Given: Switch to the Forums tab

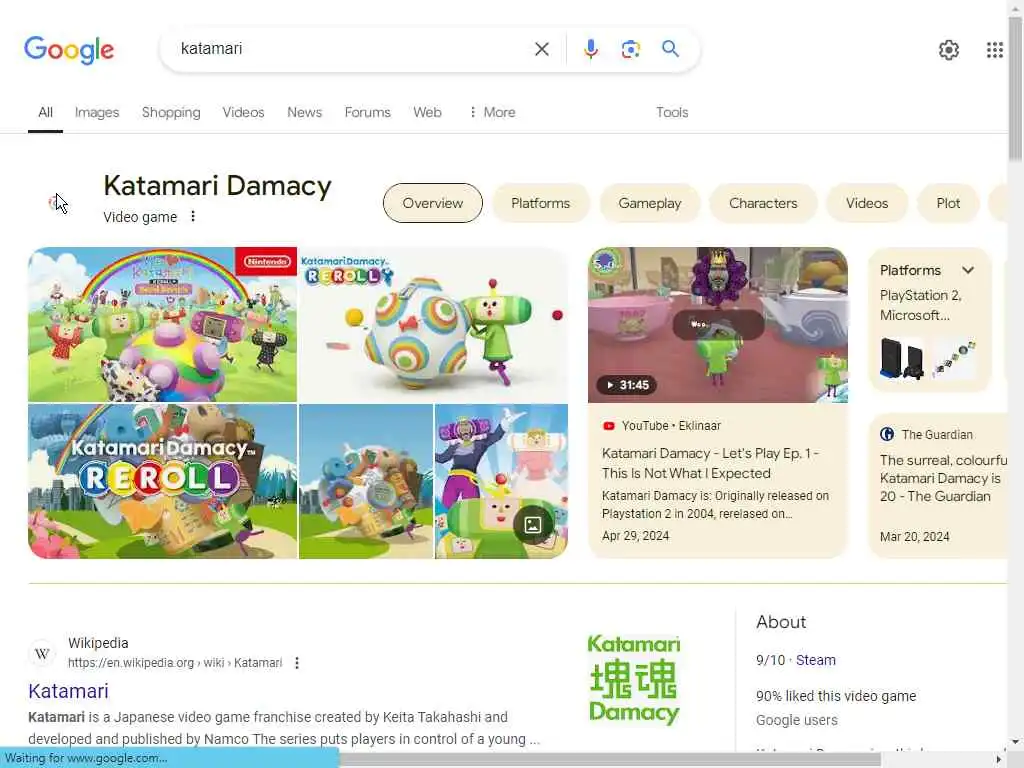Looking at the screenshot, I should (x=367, y=112).
